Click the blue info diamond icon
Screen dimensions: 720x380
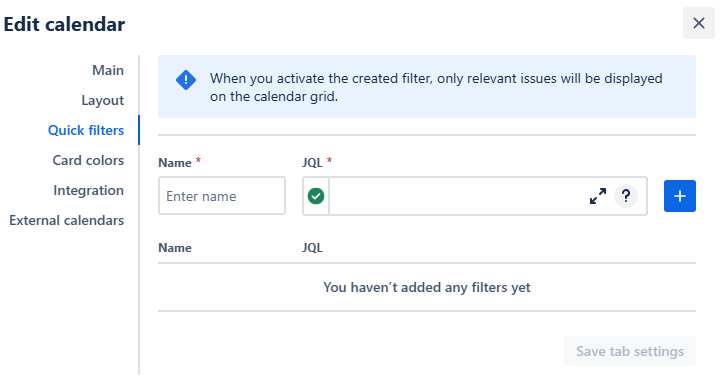186,80
